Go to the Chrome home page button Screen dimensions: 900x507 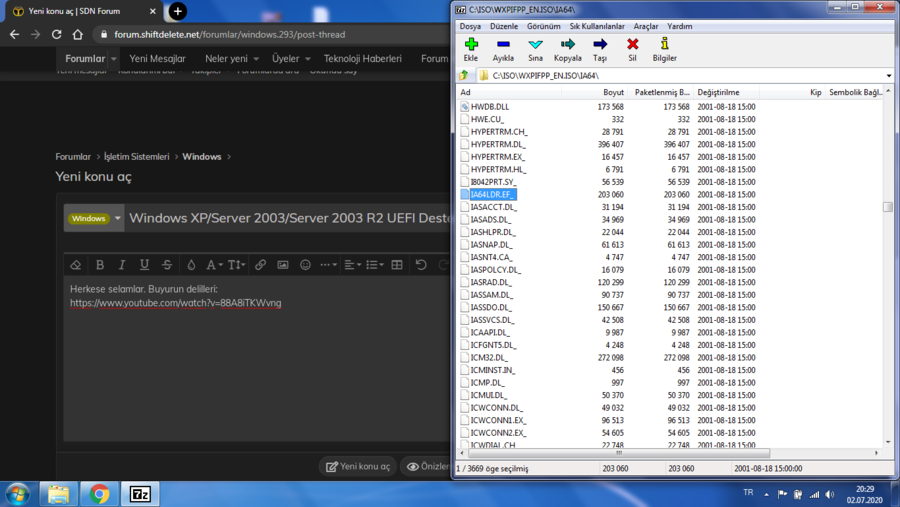click(x=77, y=34)
